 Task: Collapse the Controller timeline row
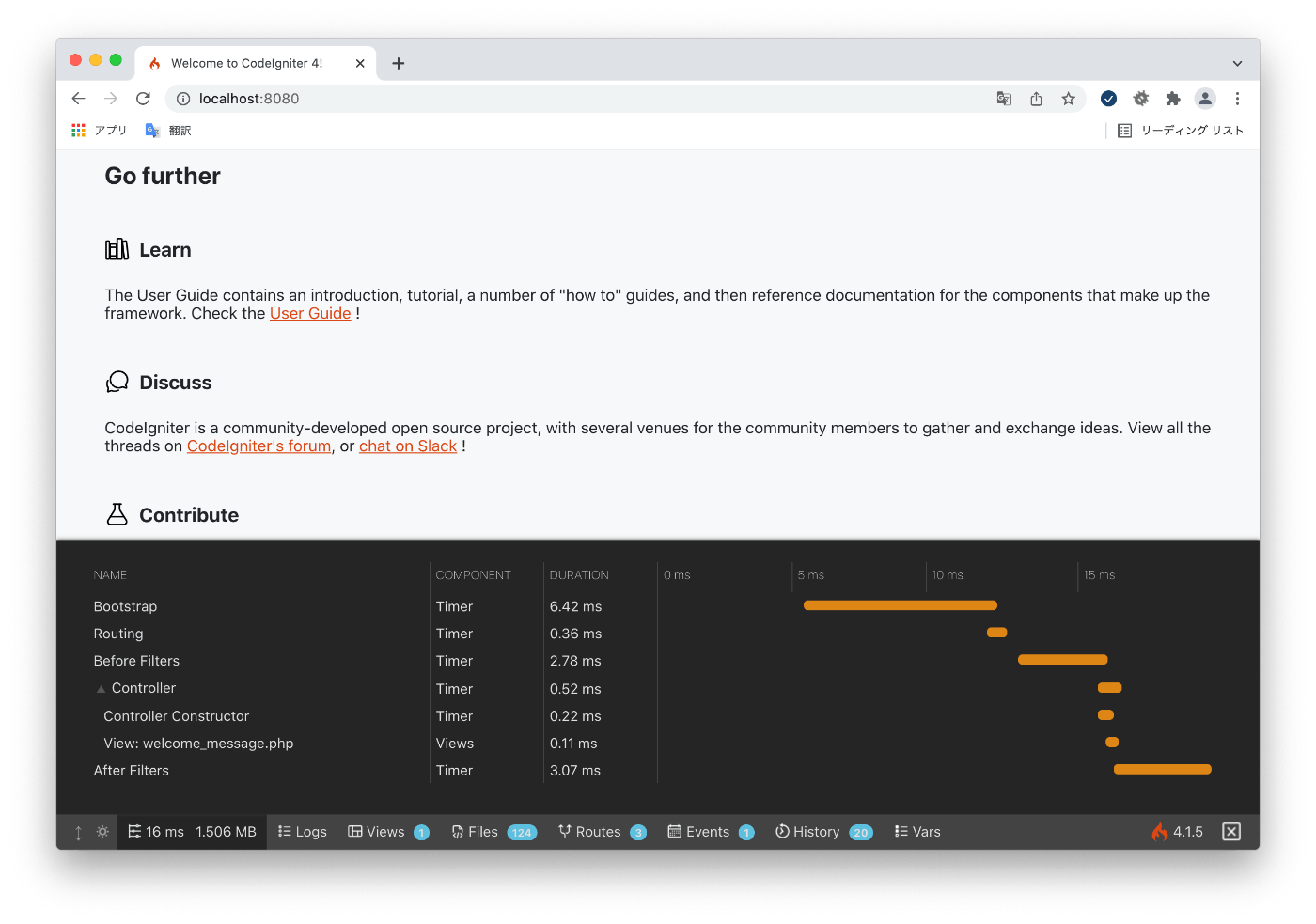point(102,689)
